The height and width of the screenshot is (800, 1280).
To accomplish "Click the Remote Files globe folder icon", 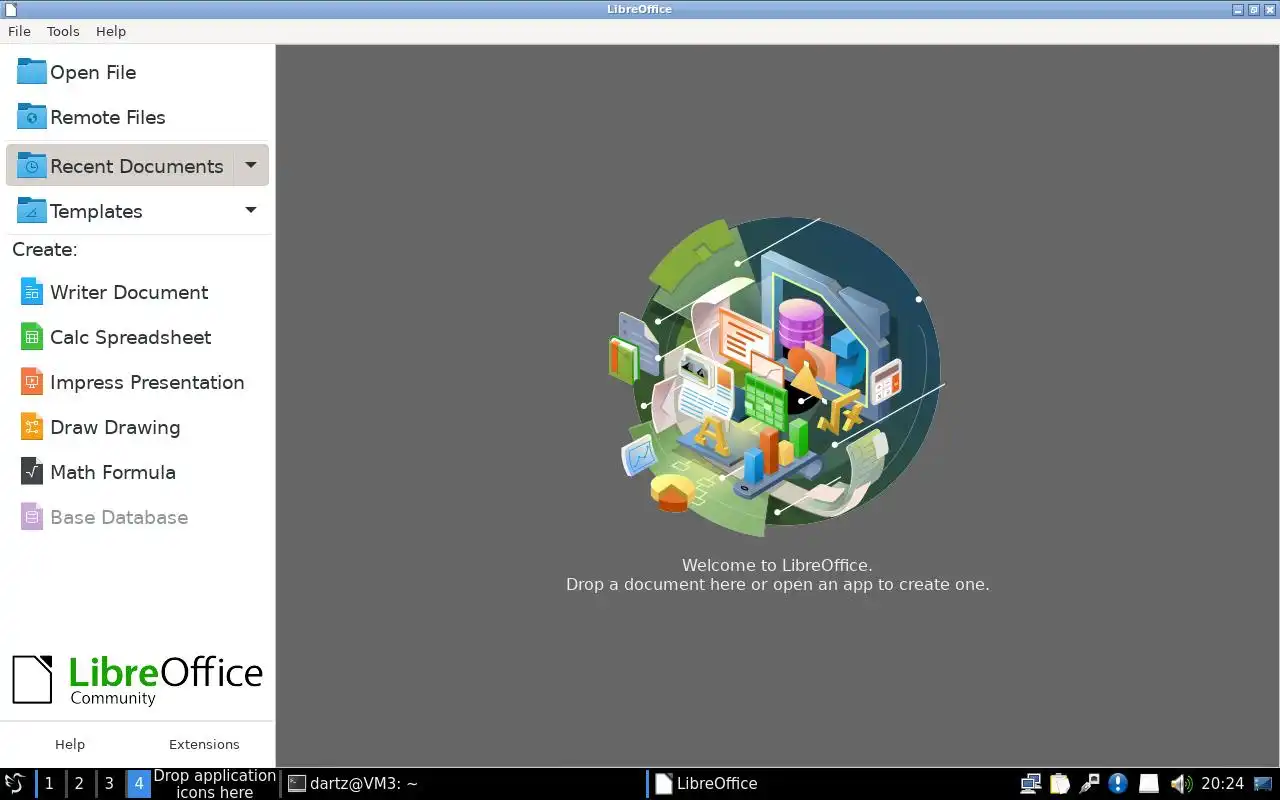I will (x=31, y=117).
